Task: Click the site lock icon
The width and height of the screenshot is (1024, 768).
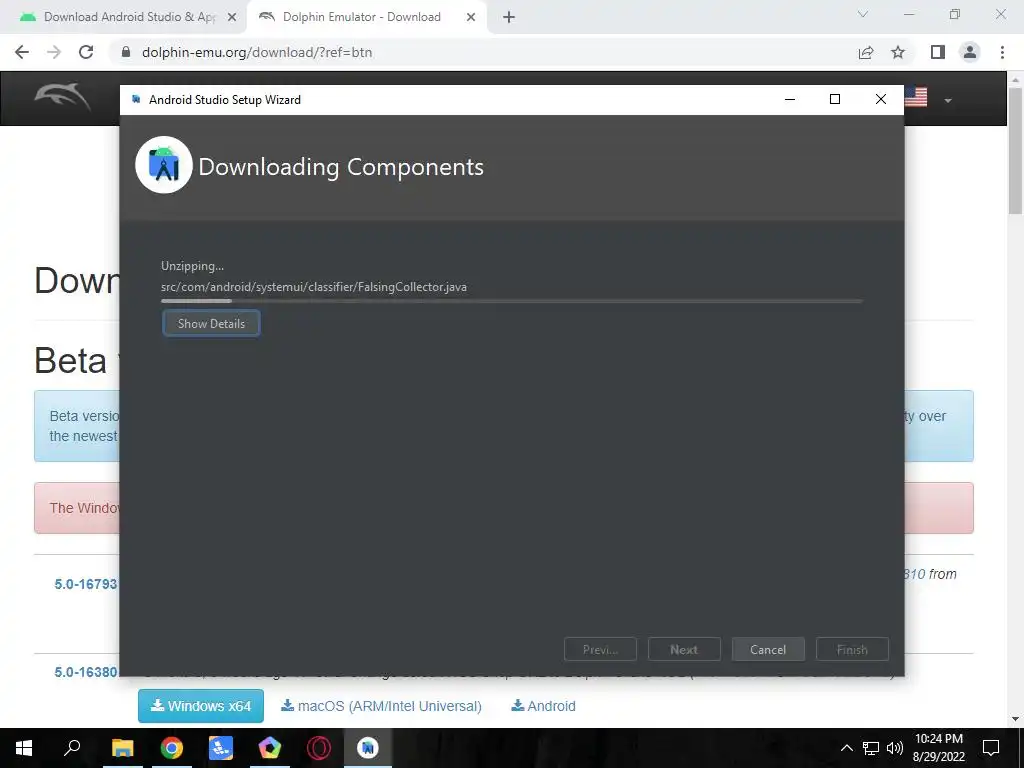Action: point(126,52)
